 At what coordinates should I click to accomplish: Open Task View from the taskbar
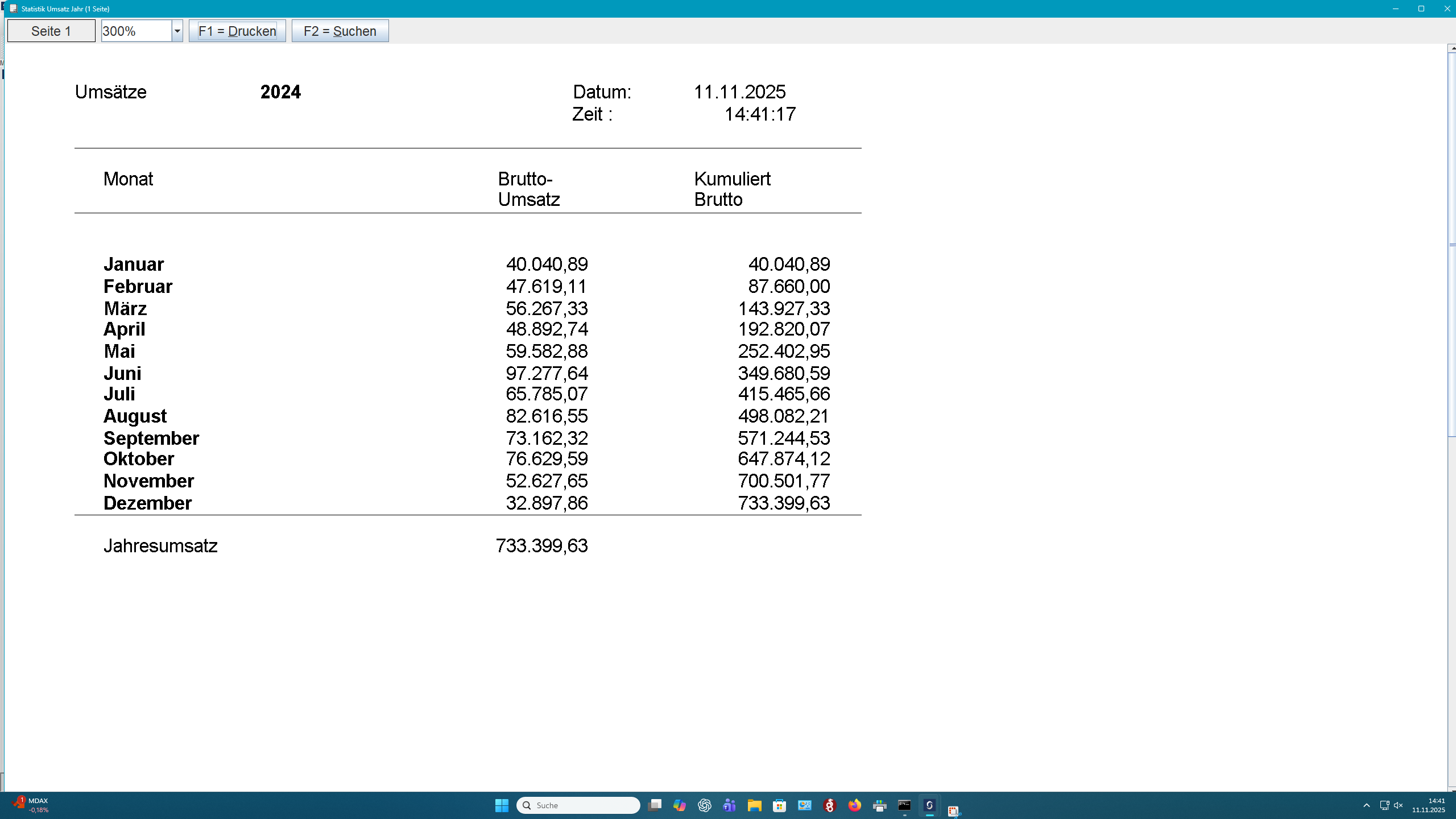point(655,806)
